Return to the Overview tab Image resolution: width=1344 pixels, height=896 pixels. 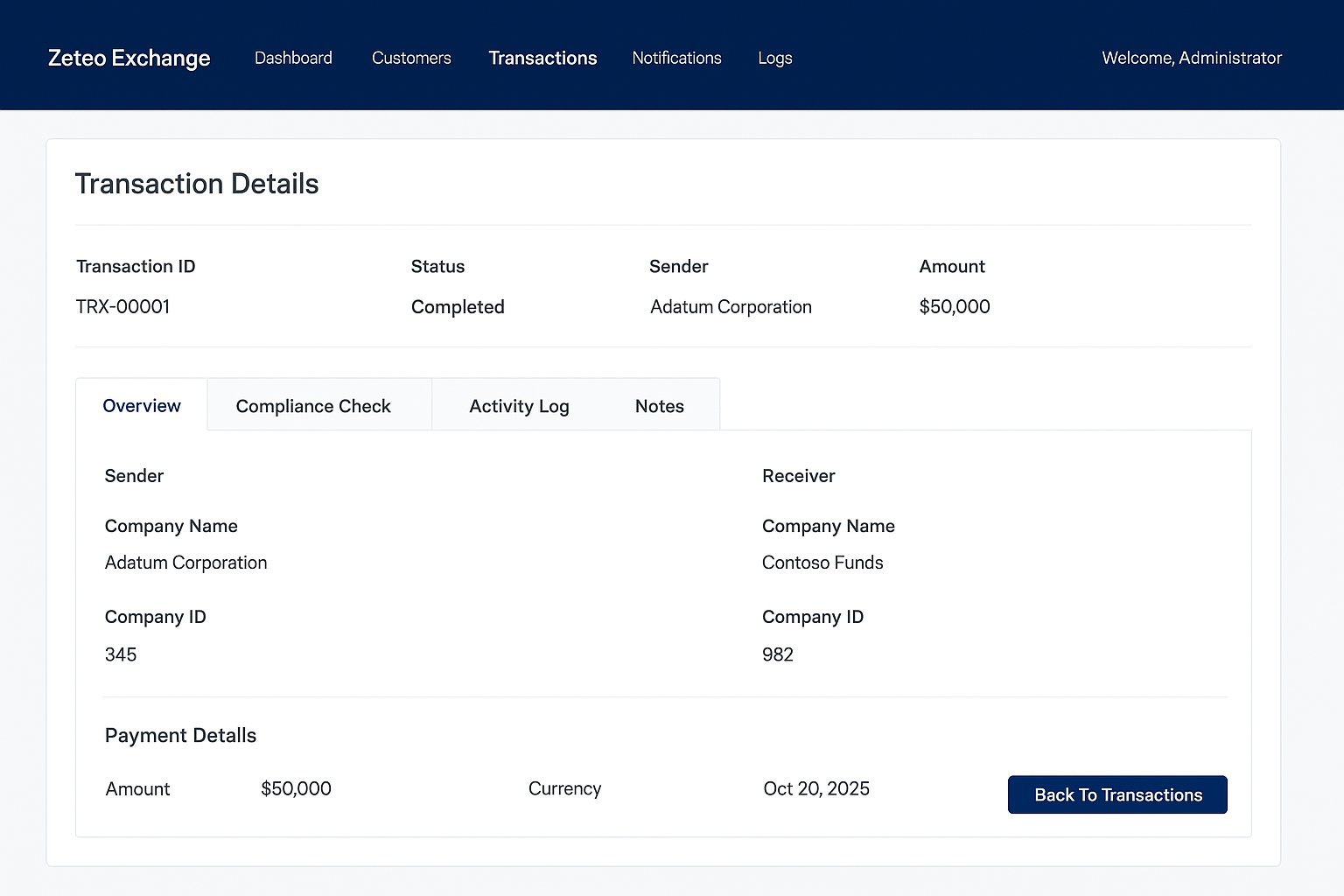[x=141, y=406]
